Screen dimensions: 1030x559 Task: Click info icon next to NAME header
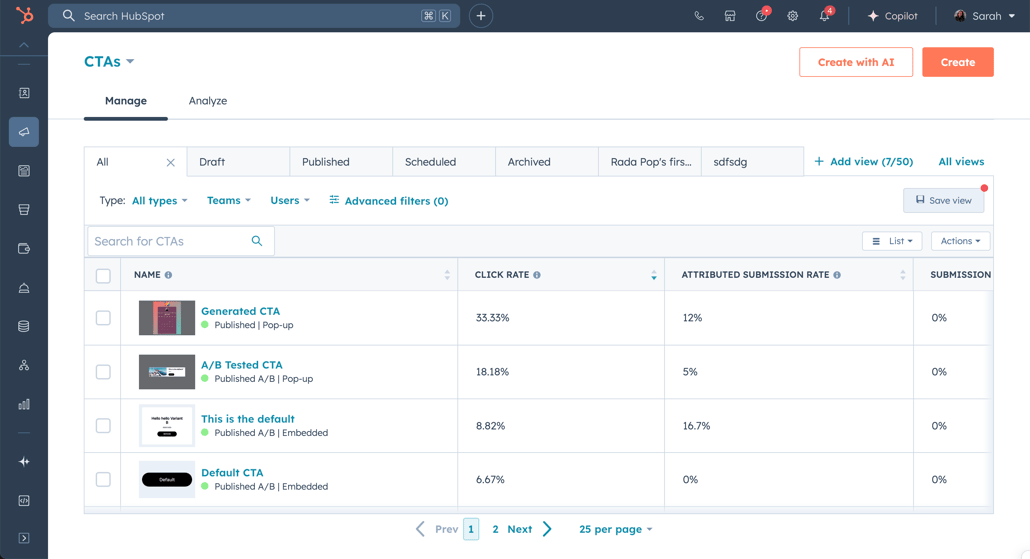tap(169, 275)
